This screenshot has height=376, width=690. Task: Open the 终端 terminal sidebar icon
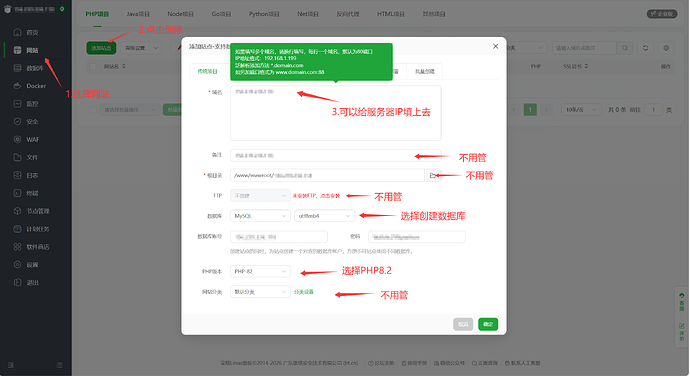coord(17,193)
